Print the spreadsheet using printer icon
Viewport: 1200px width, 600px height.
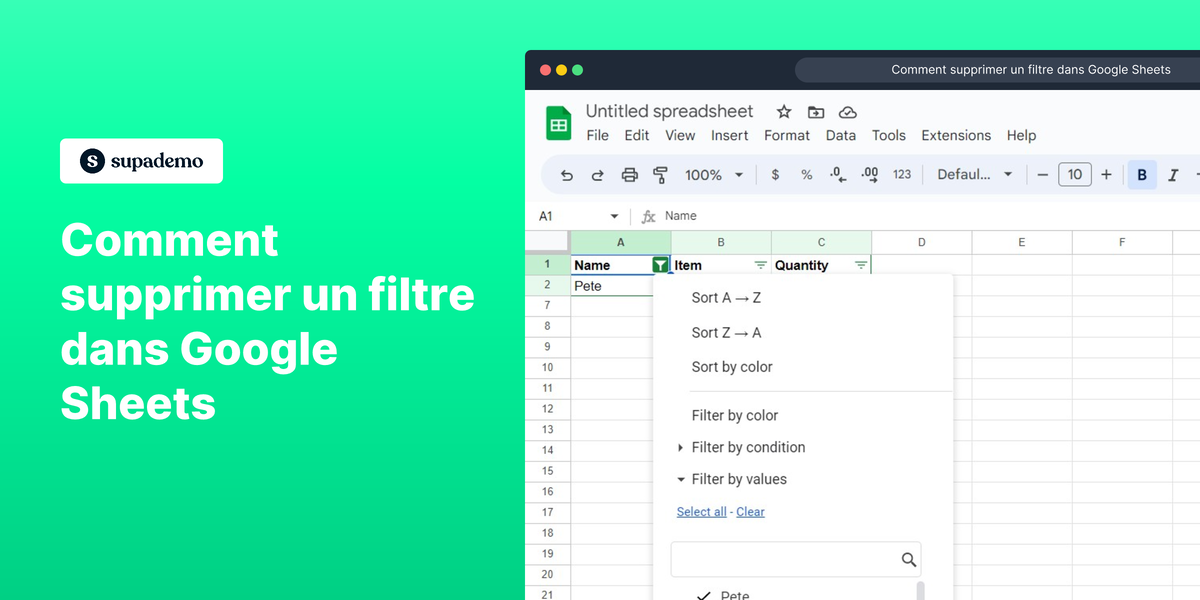coord(630,175)
